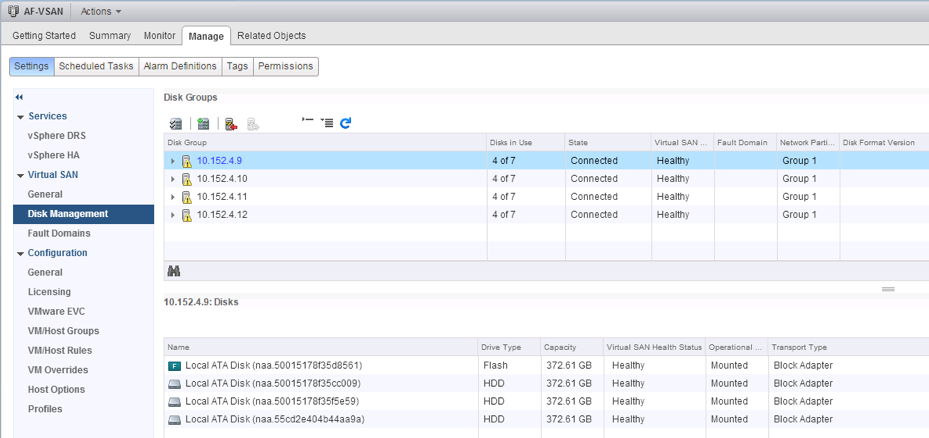Click the collapse all rows icon
The width and height of the screenshot is (929, 438).
308,121
